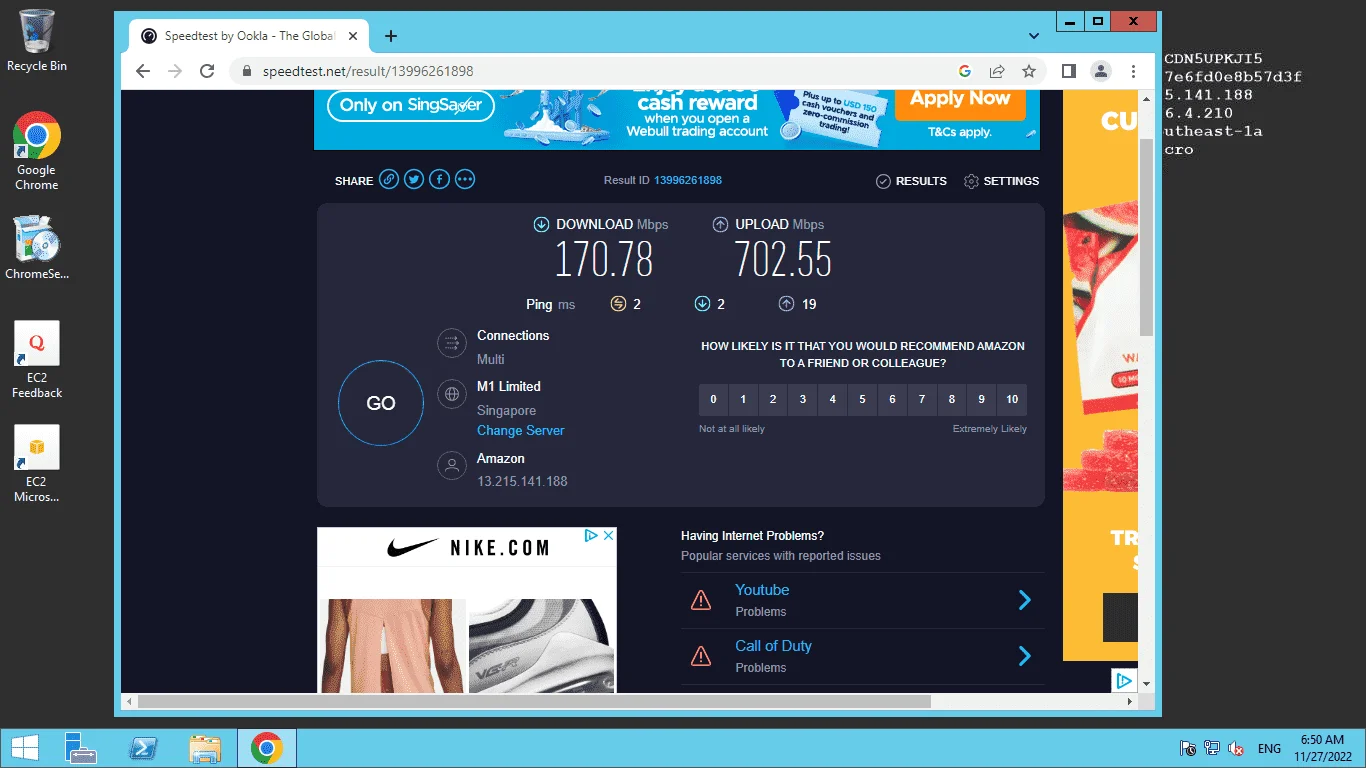This screenshot has height=768, width=1366.
Task: Click the AdChoices icon on the Nike ad
Action: click(x=591, y=536)
